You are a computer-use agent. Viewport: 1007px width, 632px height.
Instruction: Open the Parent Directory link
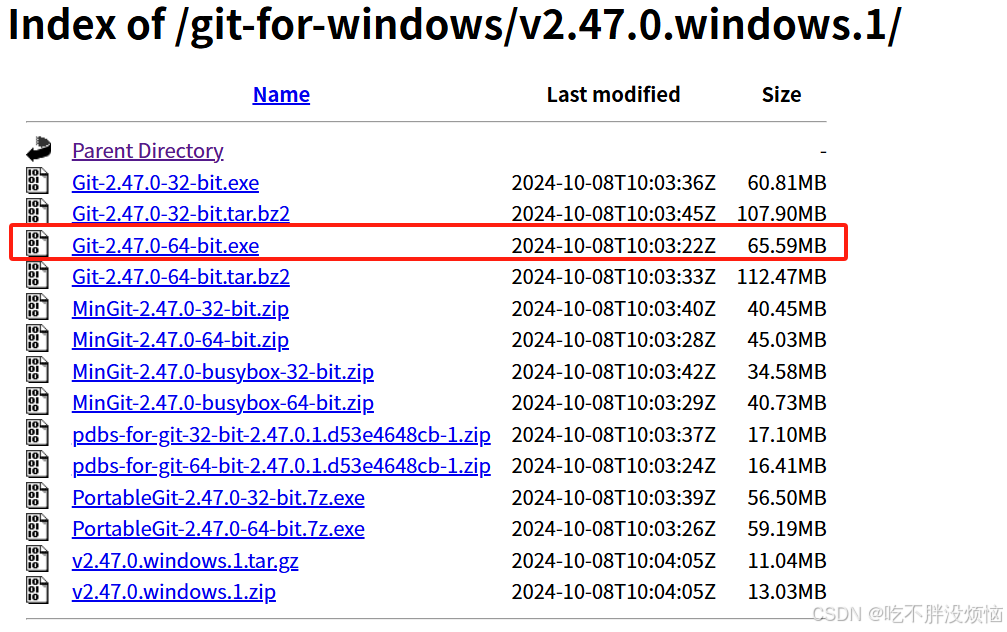(x=148, y=151)
